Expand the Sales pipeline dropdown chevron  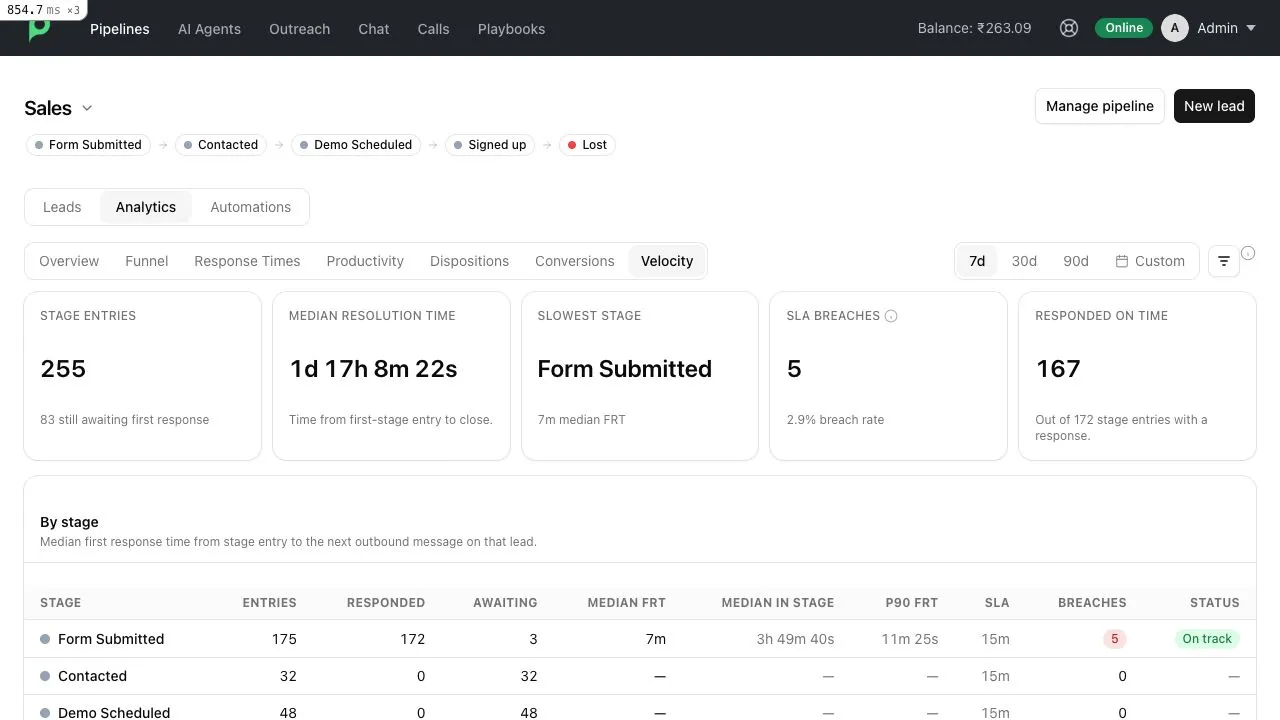pos(87,108)
